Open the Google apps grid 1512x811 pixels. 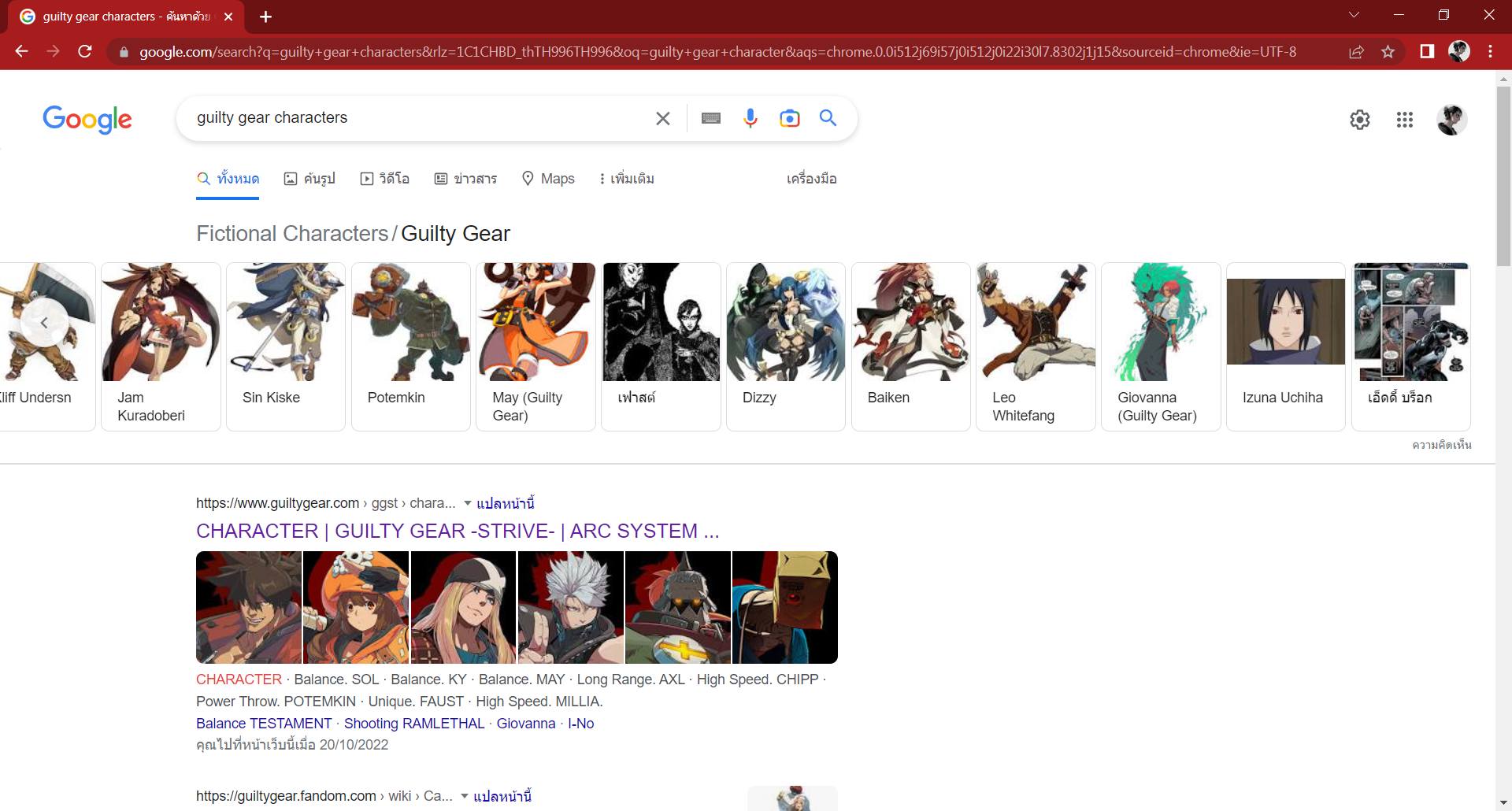1405,120
